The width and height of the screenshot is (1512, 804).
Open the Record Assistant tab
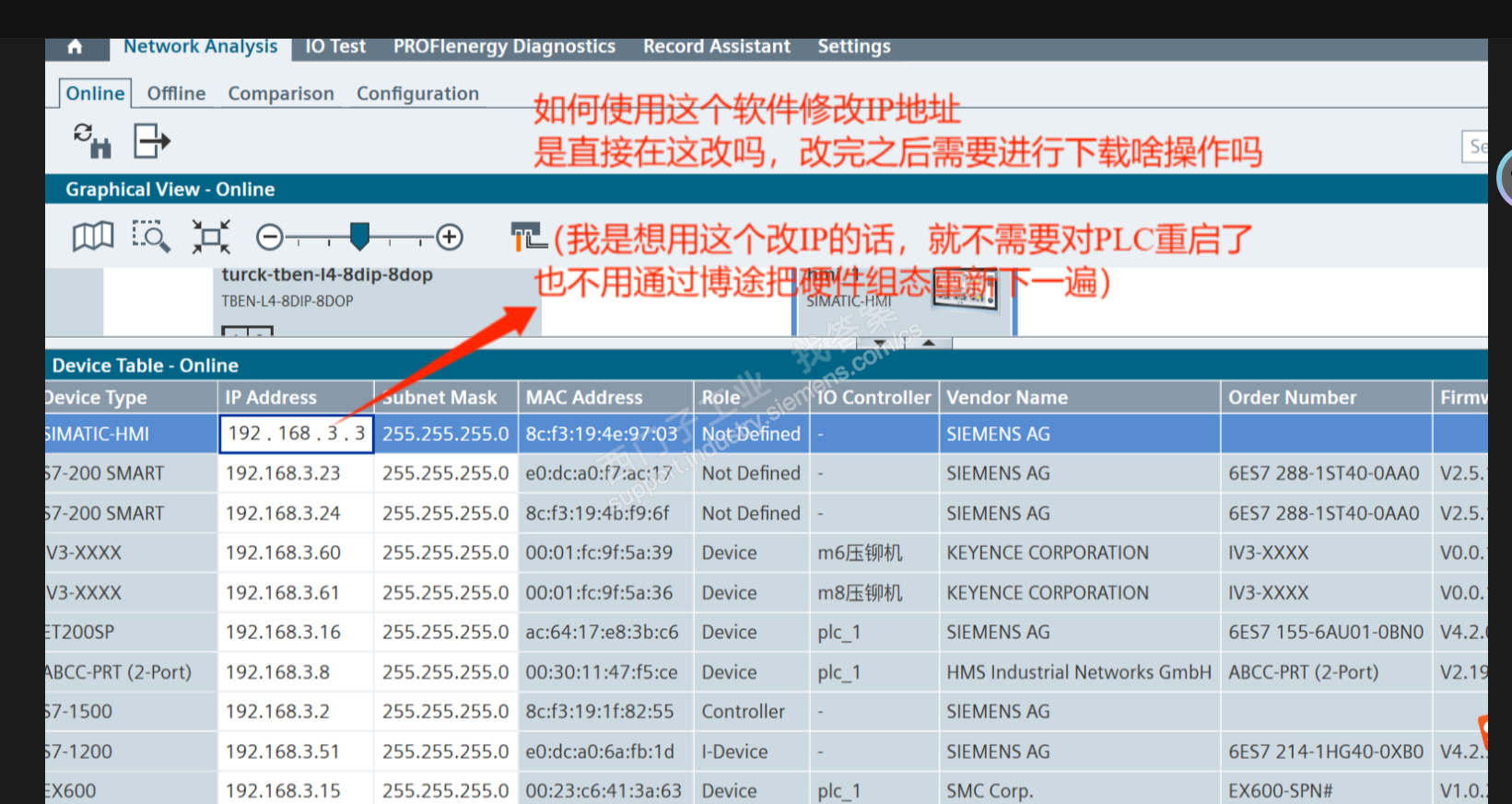[717, 47]
